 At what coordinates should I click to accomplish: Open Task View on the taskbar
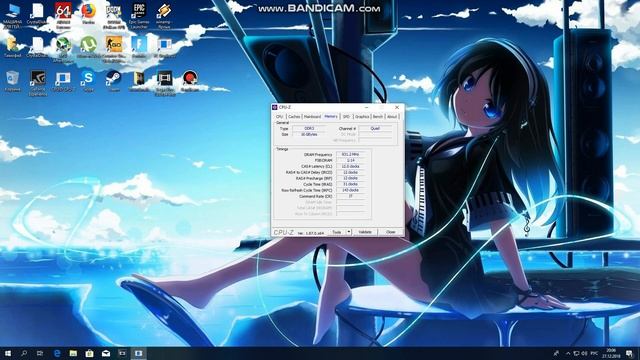pyautogui.click(x=40, y=353)
